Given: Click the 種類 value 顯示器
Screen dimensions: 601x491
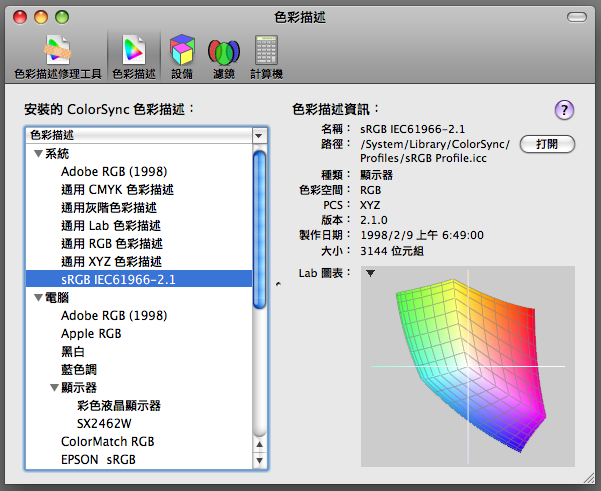Looking at the screenshot, I should click(x=376, y=175).
